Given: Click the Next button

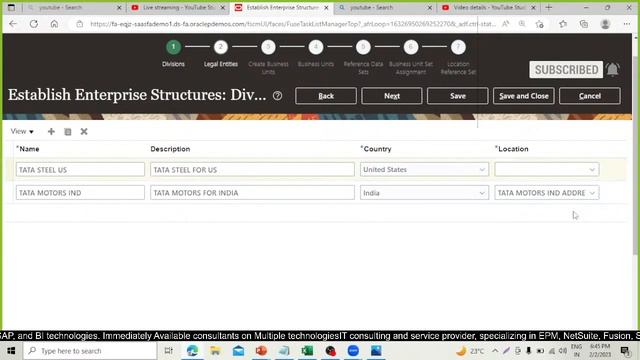Looking at the screenshot, I should (x=391, y=96).
